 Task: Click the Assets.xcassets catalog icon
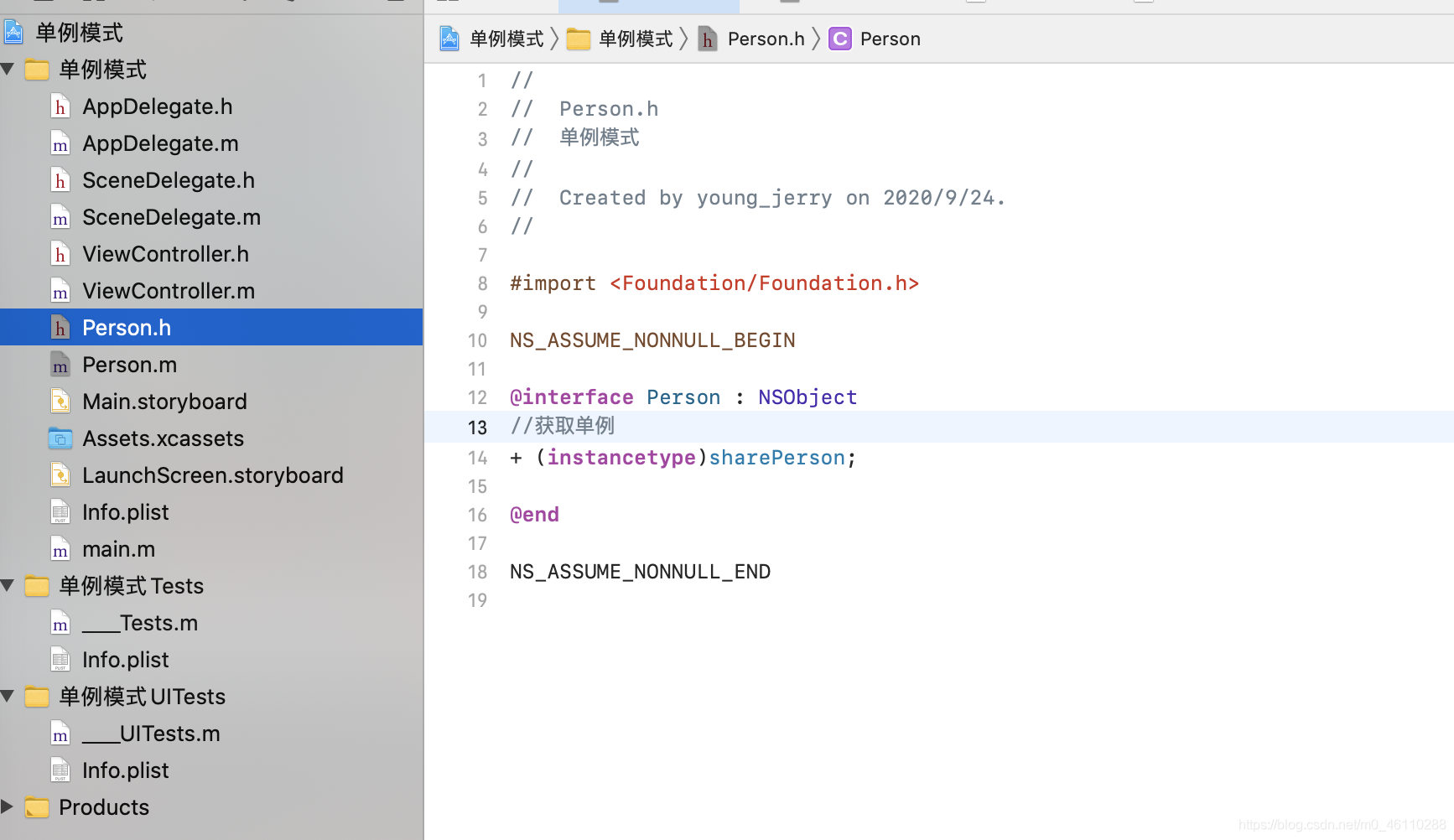tap(60, 438)
